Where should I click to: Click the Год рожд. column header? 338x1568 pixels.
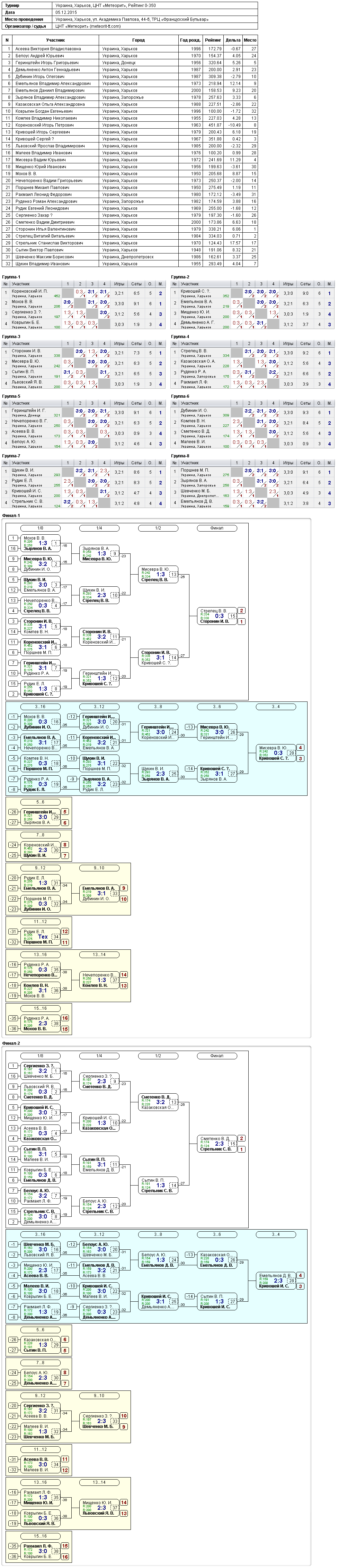pyautogui.click(x=190, y=40)
